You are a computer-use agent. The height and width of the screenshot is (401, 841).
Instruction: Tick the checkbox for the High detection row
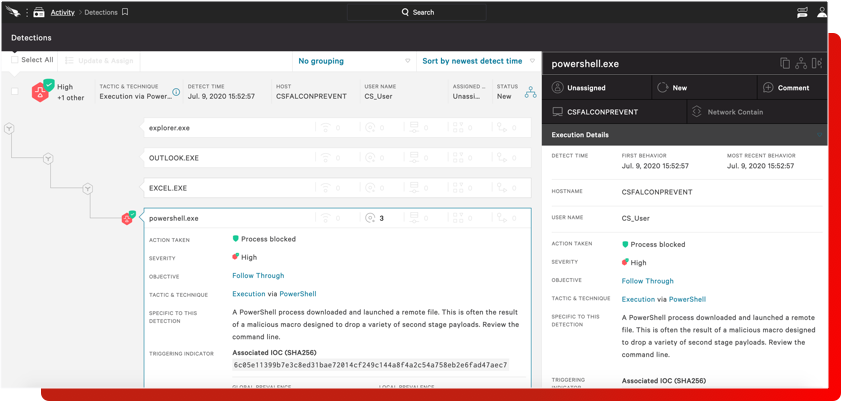[x=15, y=92]
